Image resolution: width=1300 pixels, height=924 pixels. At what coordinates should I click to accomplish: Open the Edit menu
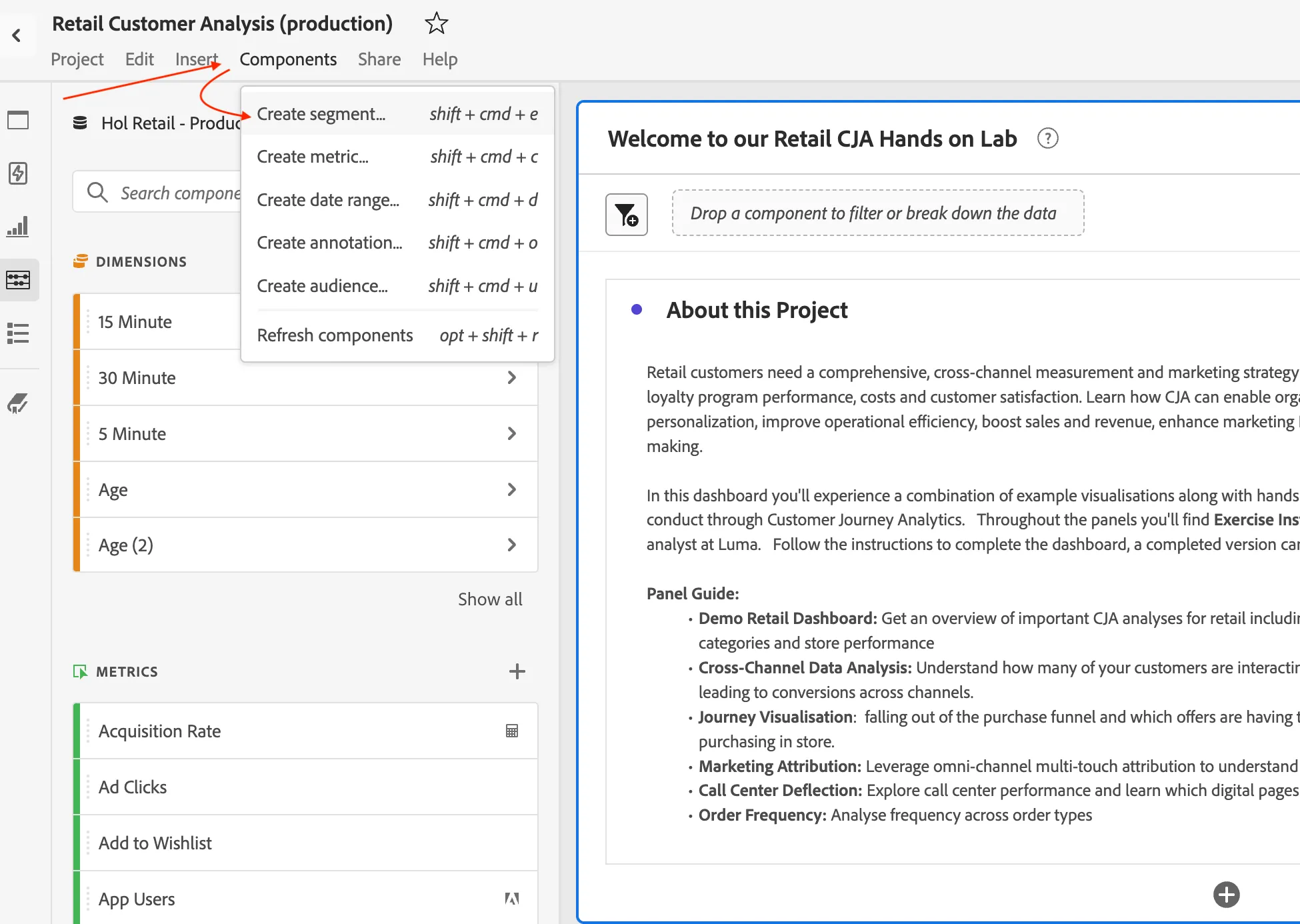click(139, 59)
